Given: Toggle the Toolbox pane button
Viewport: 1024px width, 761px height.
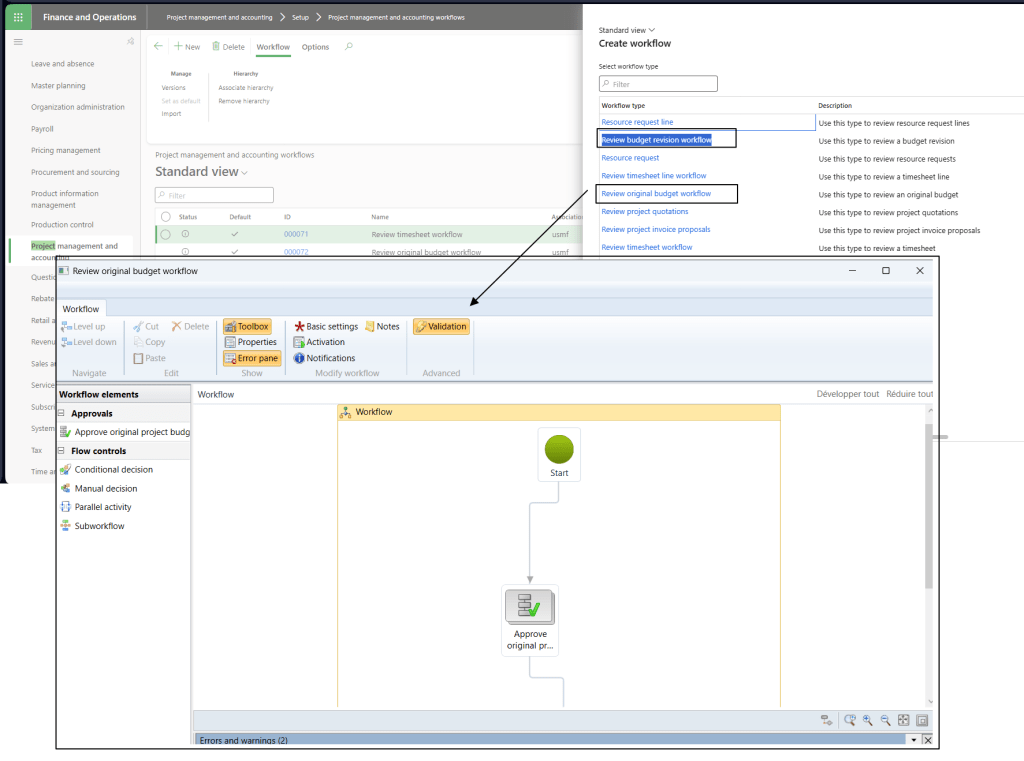Looking at the screenshot, I should pyautogui.click(x=246, y=326).
